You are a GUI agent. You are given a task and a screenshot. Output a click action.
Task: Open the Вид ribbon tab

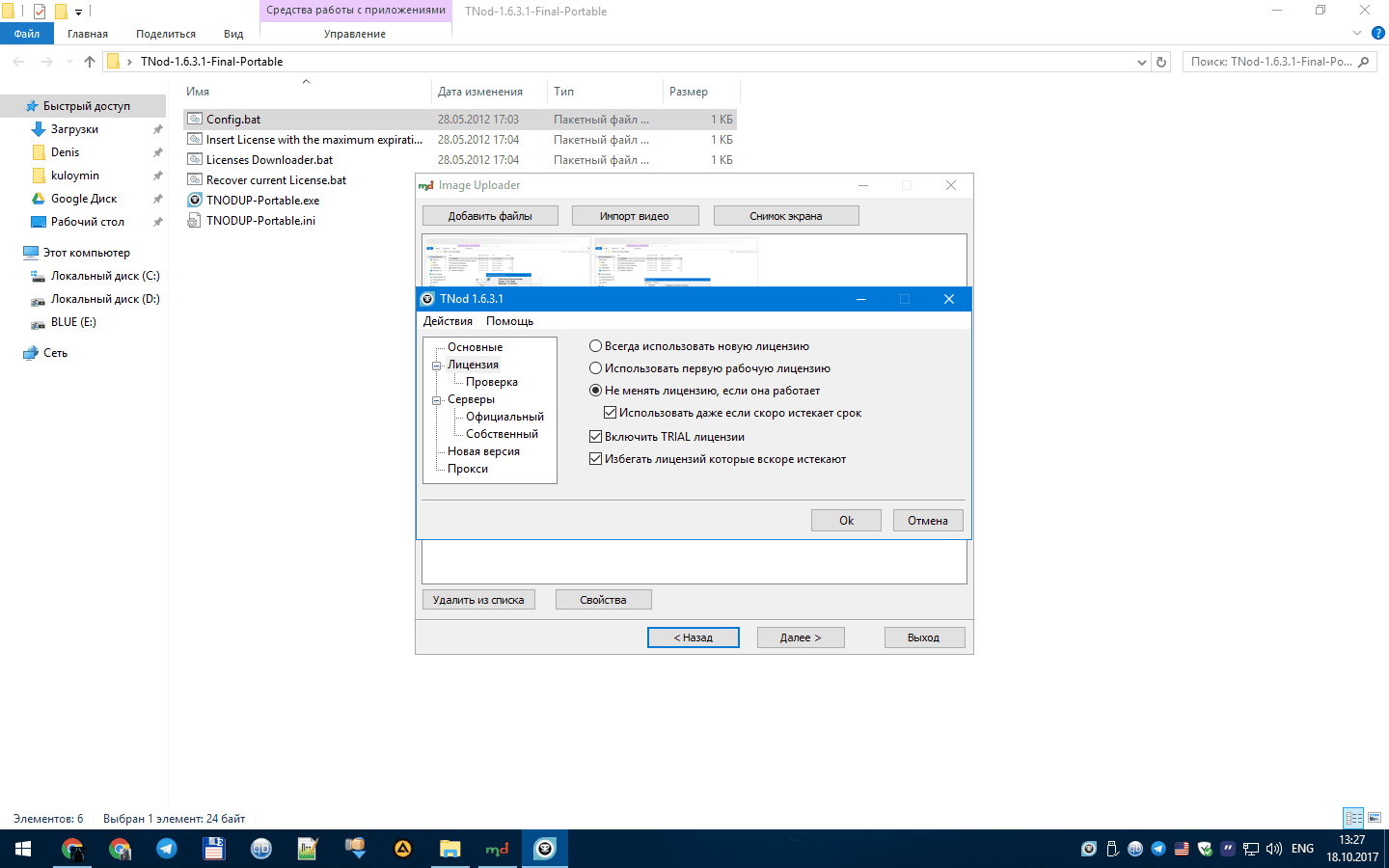pyautogui.click(x=233, y=34)
